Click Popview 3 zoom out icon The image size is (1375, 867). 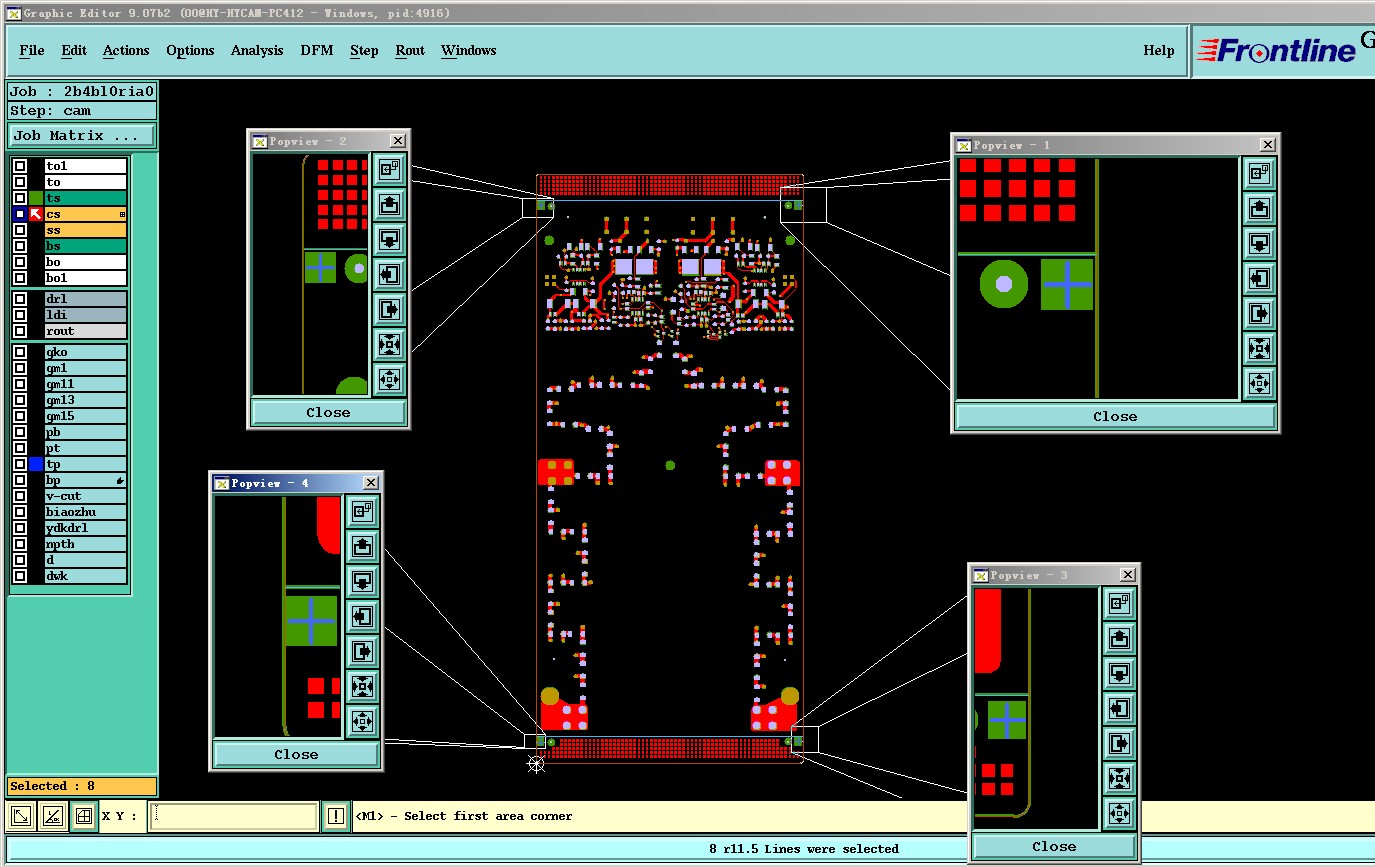click(1119, 813)
